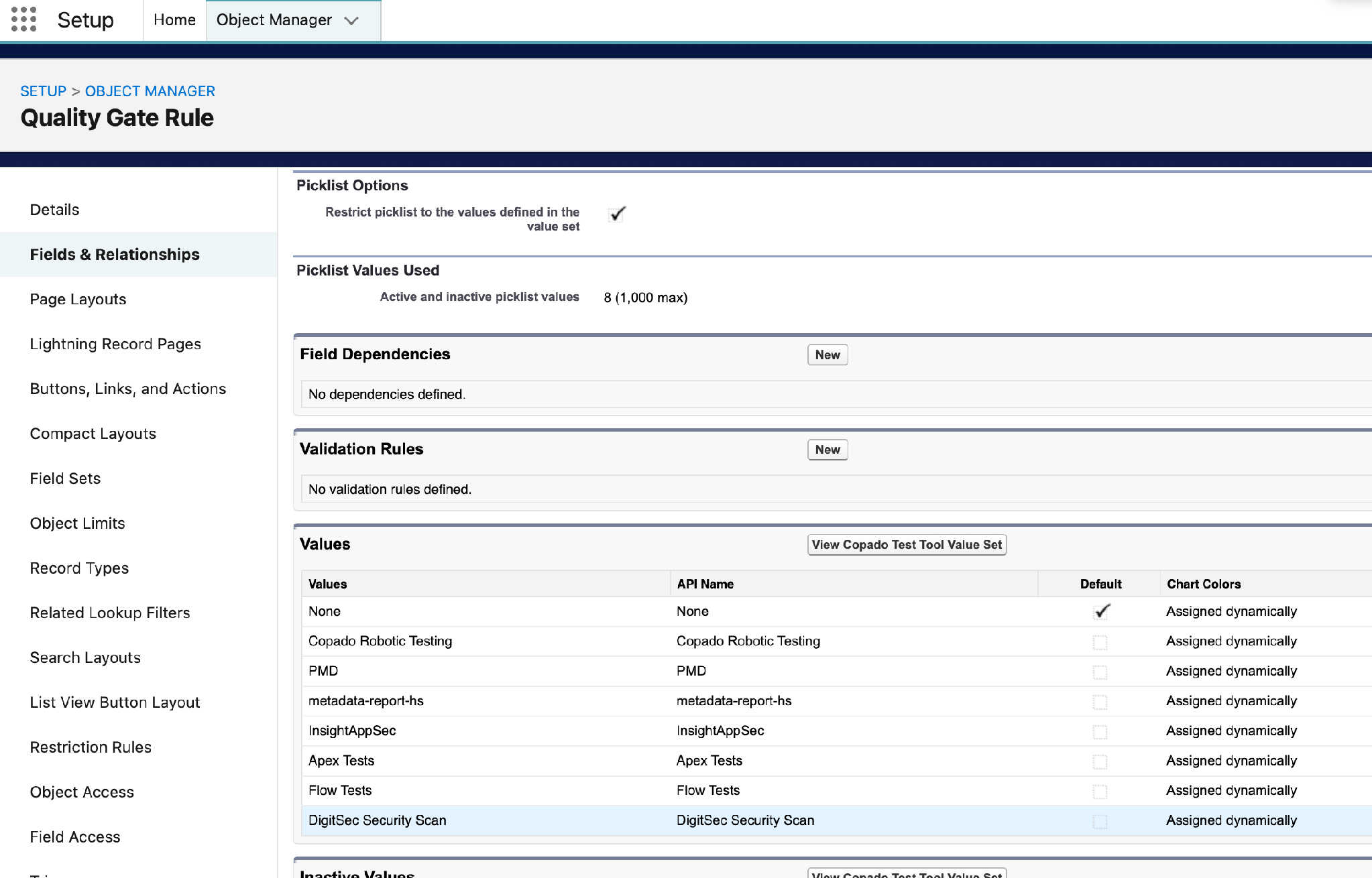Click Default checkbox for InsightAppSec row
The height and width of the screenshot is (878, 1372).
point(1100,731)
